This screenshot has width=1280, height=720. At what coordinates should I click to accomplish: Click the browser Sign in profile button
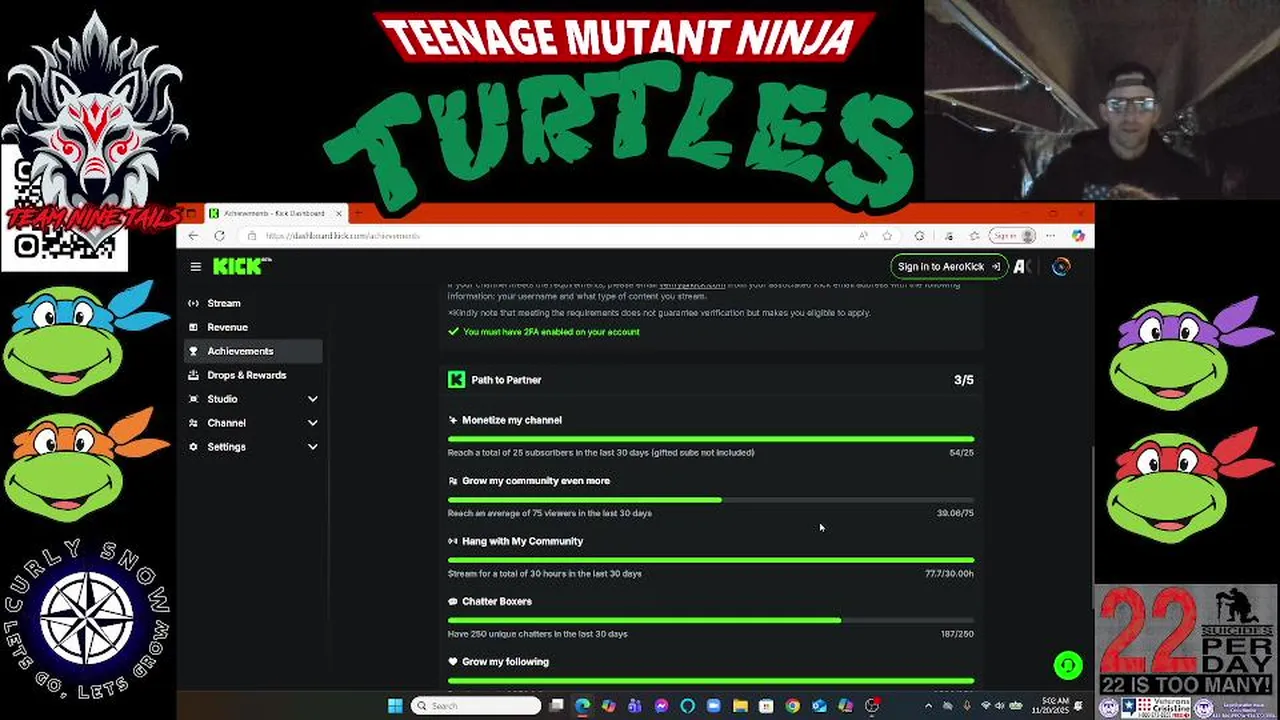click(1012, 236)
